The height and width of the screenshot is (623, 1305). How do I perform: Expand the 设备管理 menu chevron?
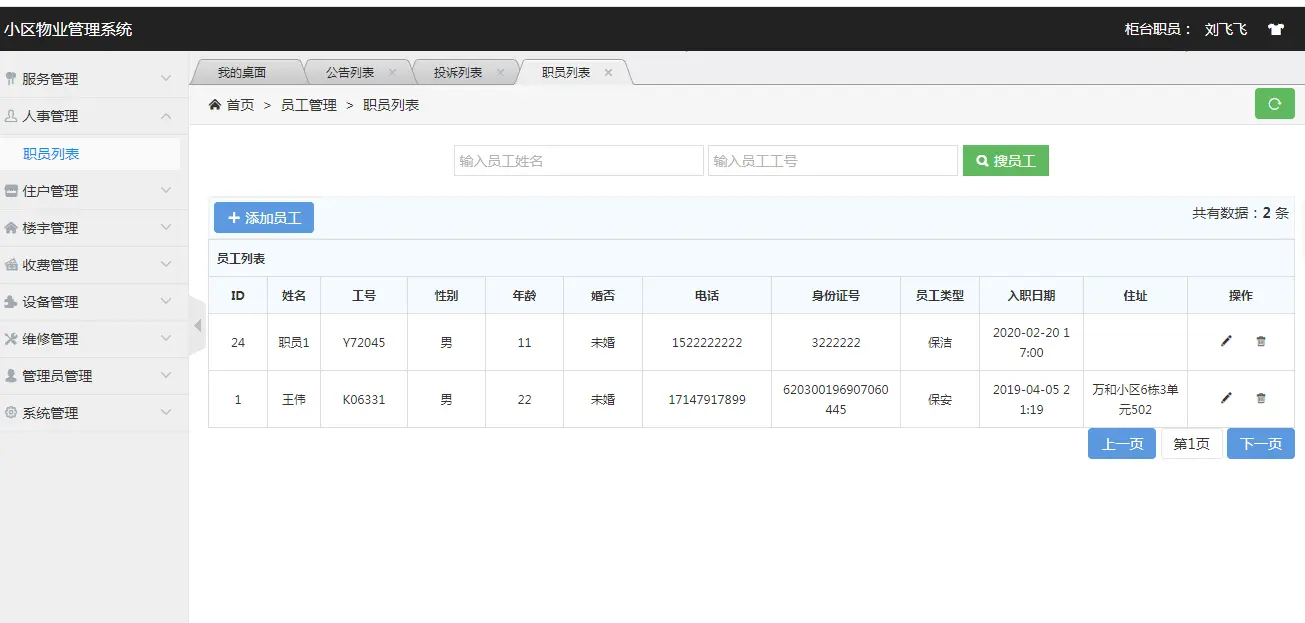pyautogui.click(x=166, y=301)
